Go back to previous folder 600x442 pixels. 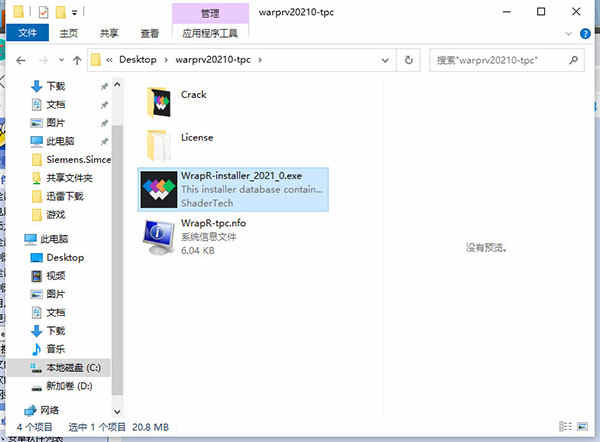point(21,60)
